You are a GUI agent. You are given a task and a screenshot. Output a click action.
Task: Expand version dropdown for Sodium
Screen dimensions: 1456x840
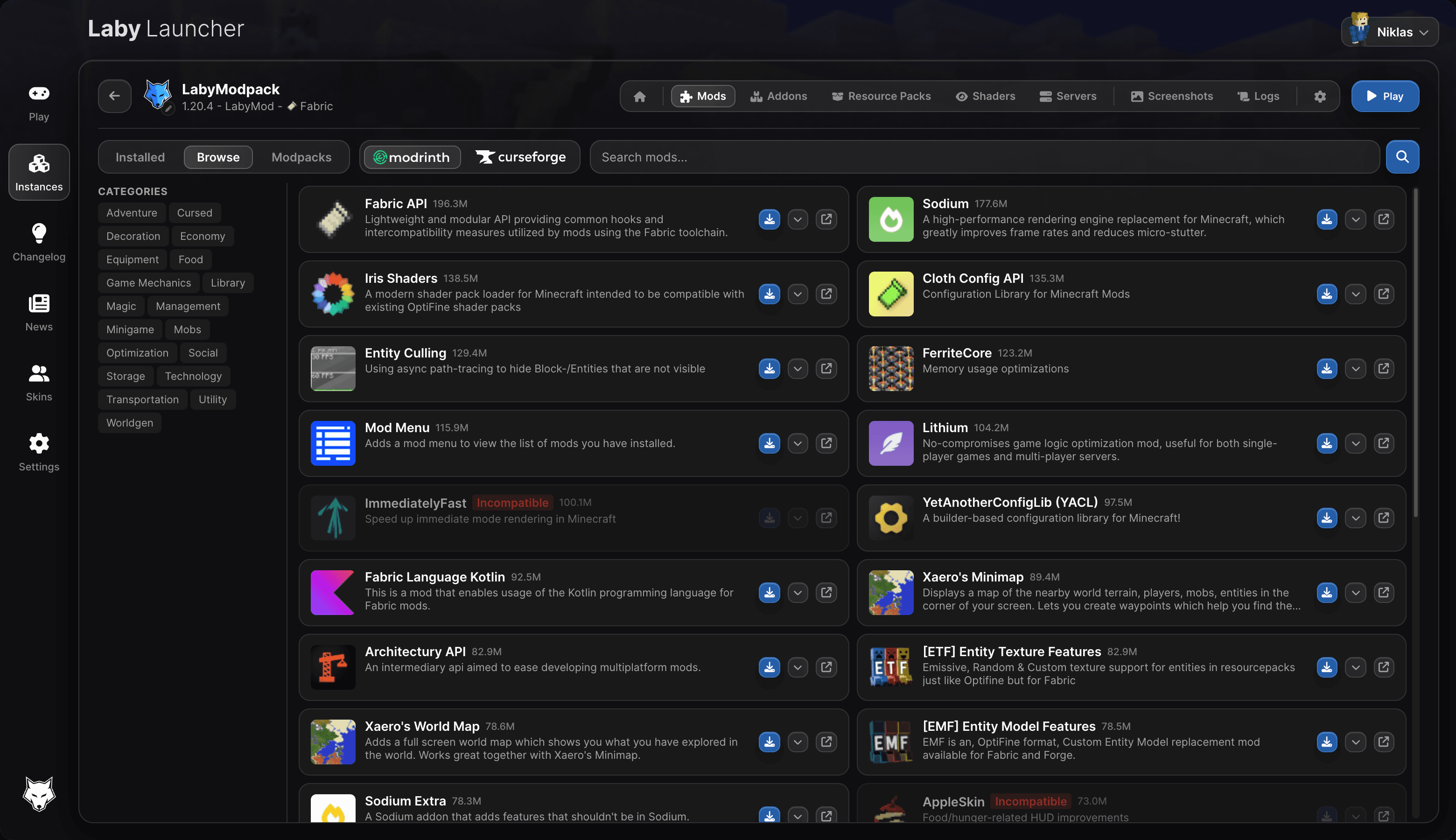click(1355, 219)
